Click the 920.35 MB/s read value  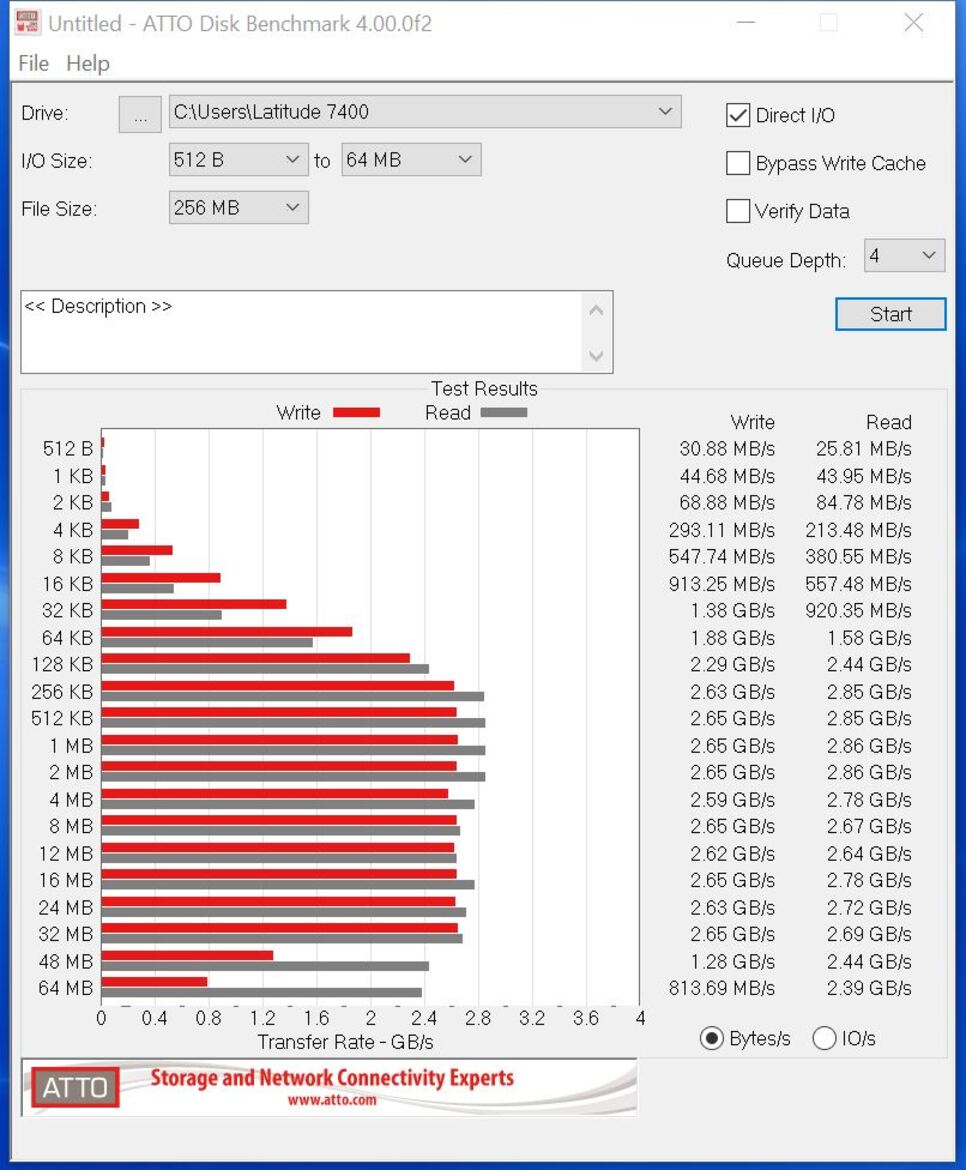coord(858,610)
